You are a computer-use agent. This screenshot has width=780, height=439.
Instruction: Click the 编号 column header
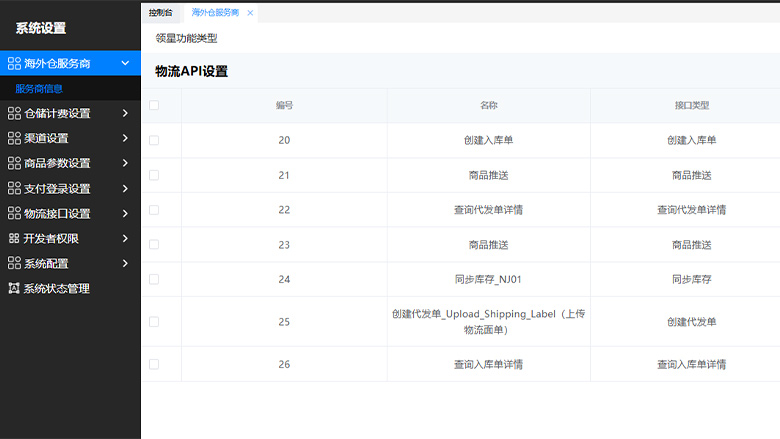tap(284, 105)
